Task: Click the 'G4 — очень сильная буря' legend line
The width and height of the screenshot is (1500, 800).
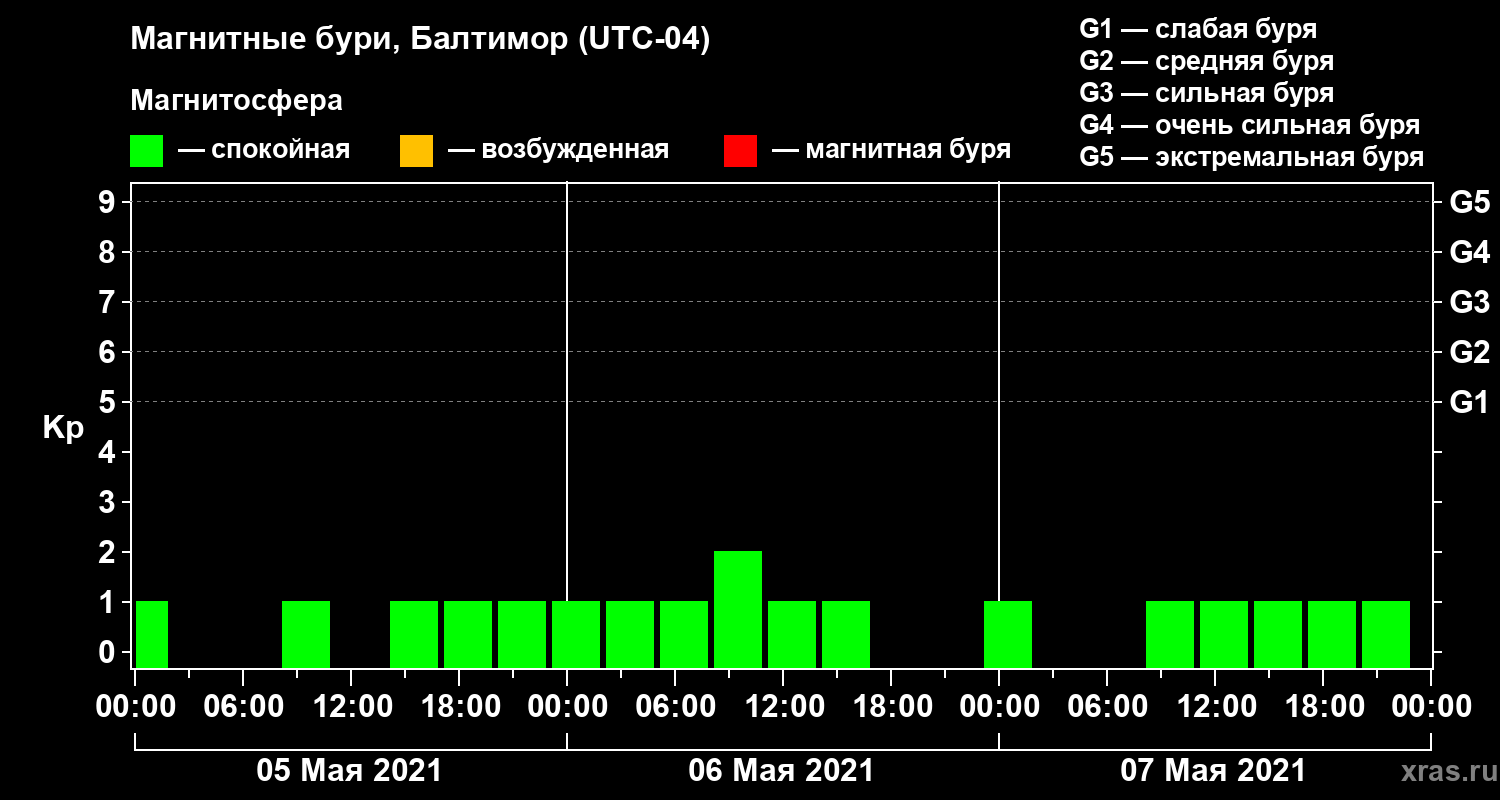Action: [1250, 125]
